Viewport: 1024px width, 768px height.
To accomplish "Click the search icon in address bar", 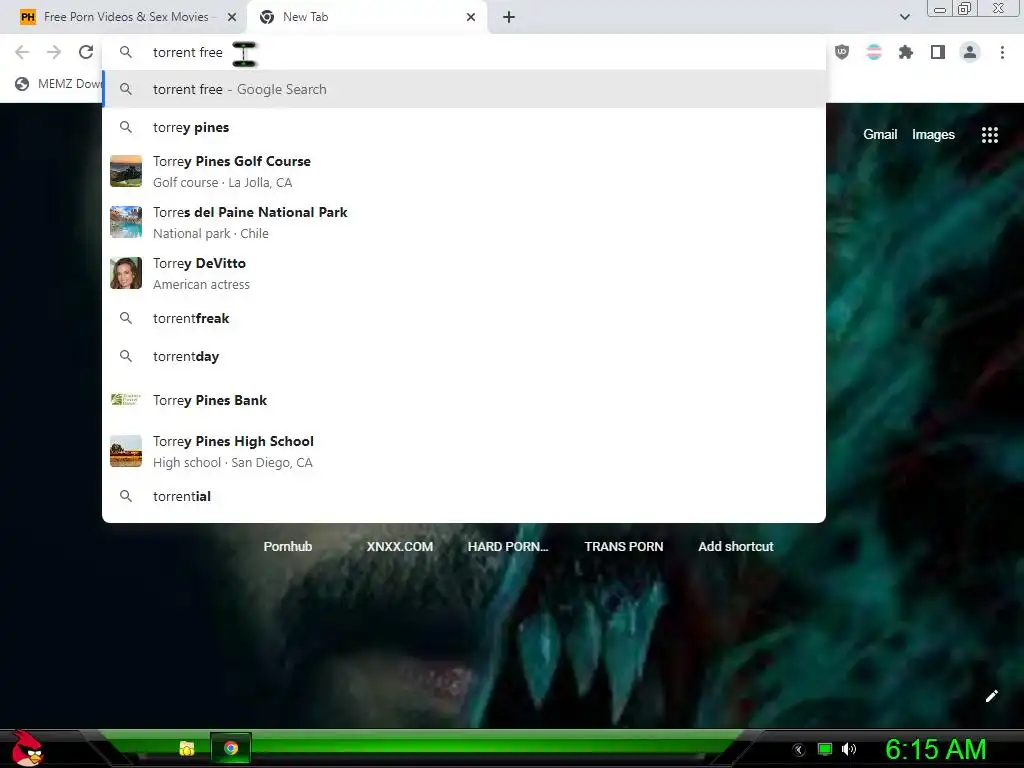I will 126,52.
